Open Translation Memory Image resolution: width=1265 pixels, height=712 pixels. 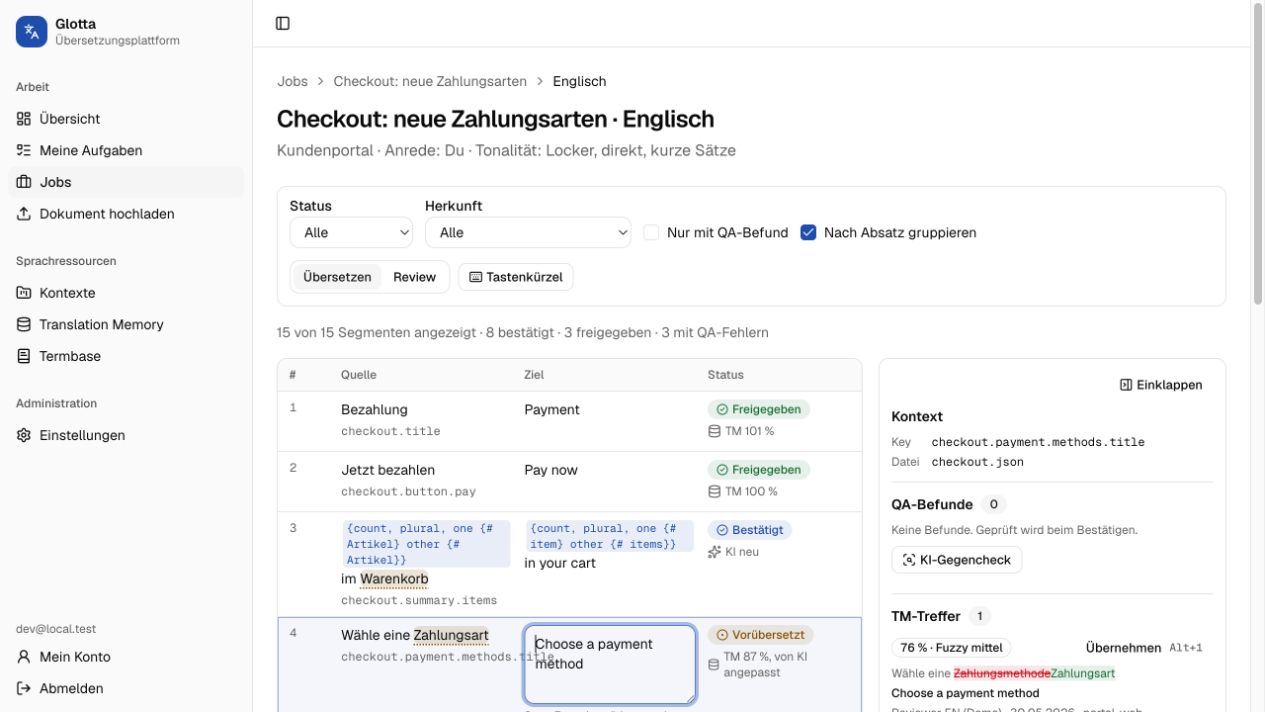(126, 325)
